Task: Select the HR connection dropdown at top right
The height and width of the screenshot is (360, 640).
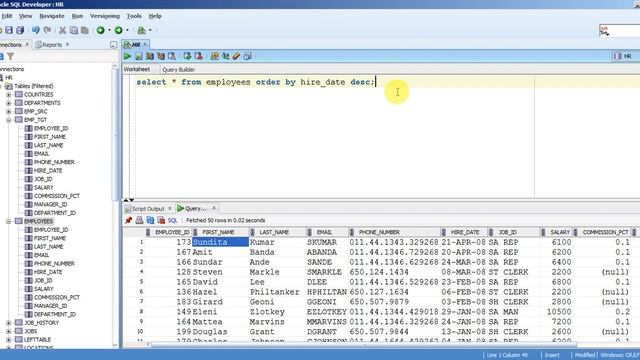Action: click(627, 56)
